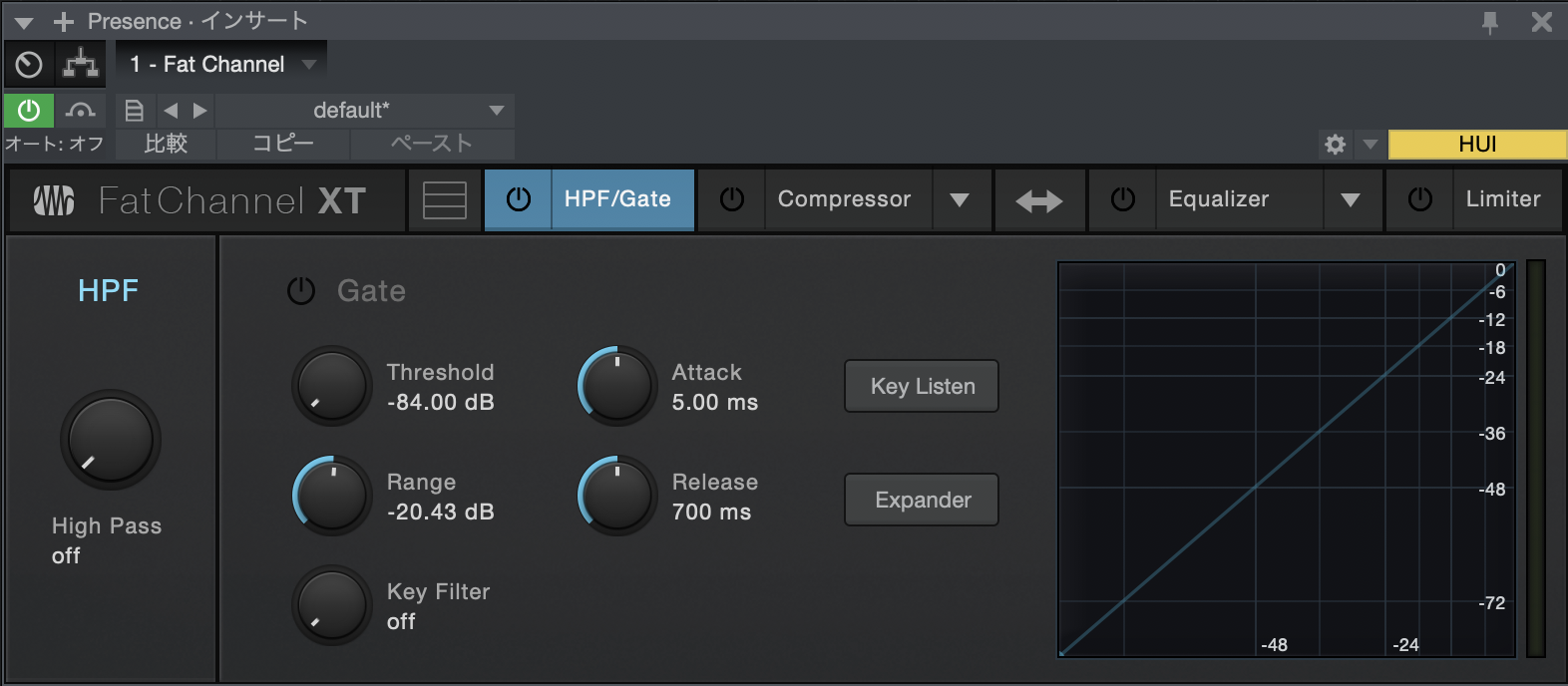This screenshot has height=686, width=1568.
Task: Go to the previous preset arrow
Action: [x=171, y=111]
